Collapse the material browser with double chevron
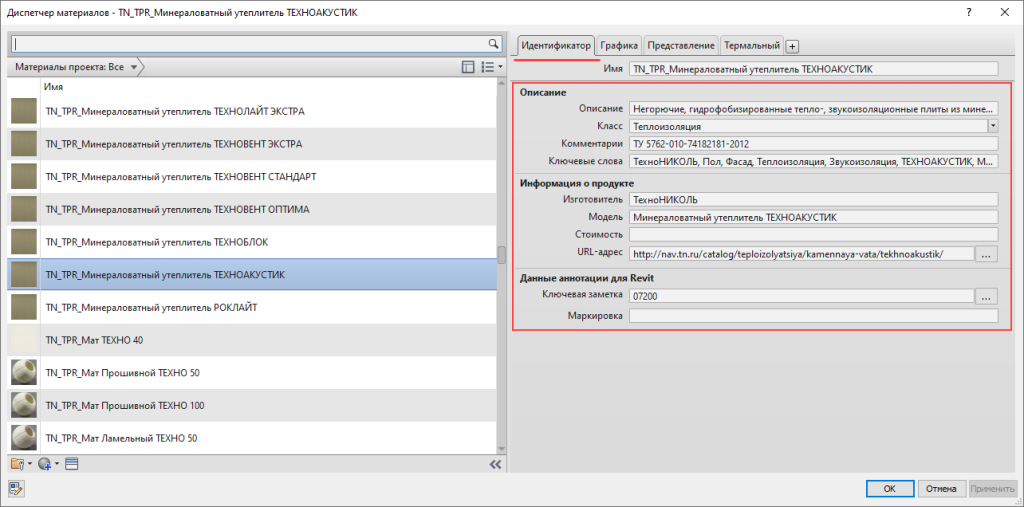This screenshot has height=507, width=1024. click(x=495, y=465)
